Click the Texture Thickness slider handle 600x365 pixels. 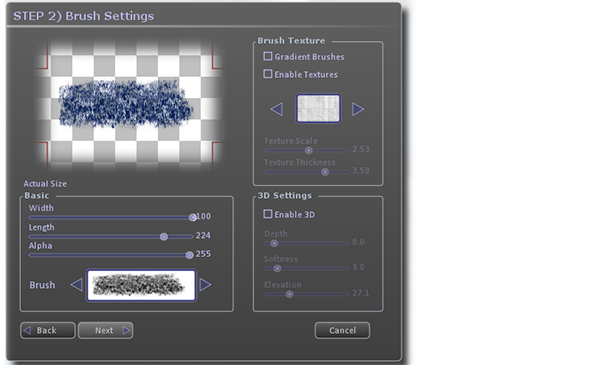[325, 172]
